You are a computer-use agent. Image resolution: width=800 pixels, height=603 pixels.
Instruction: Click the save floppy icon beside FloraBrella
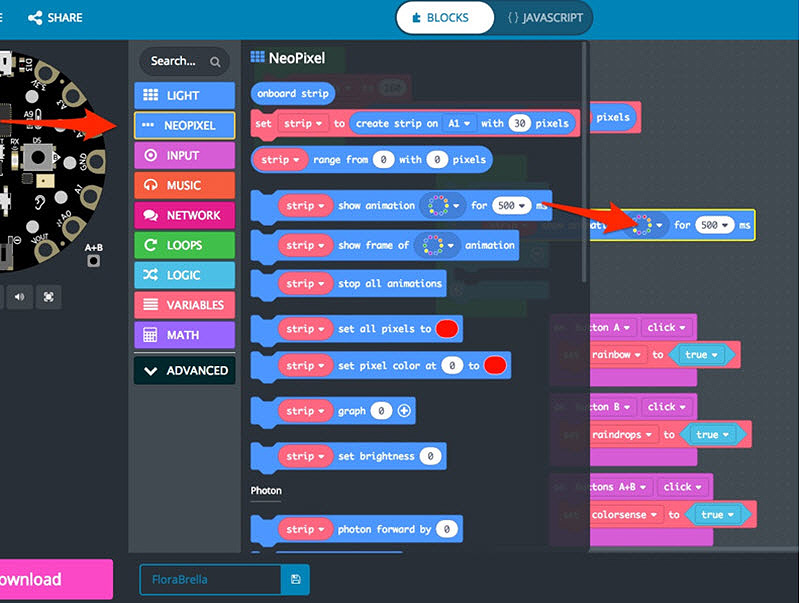(295, 579)
